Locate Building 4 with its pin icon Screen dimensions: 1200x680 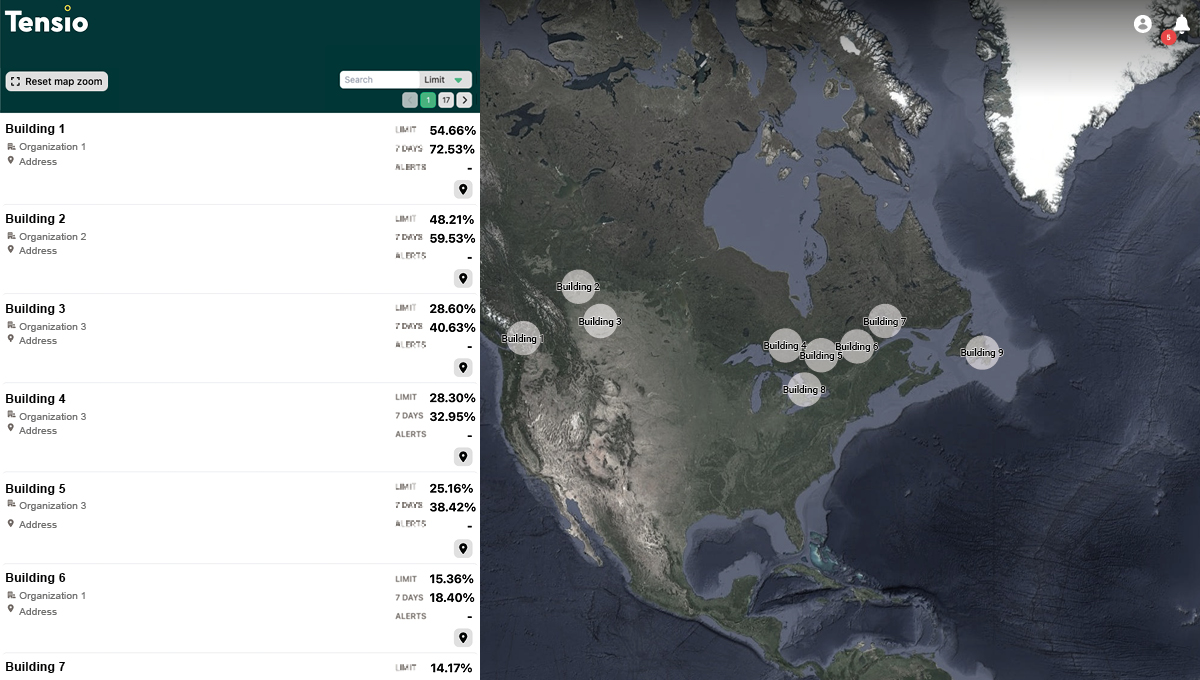tap(463, 457)
